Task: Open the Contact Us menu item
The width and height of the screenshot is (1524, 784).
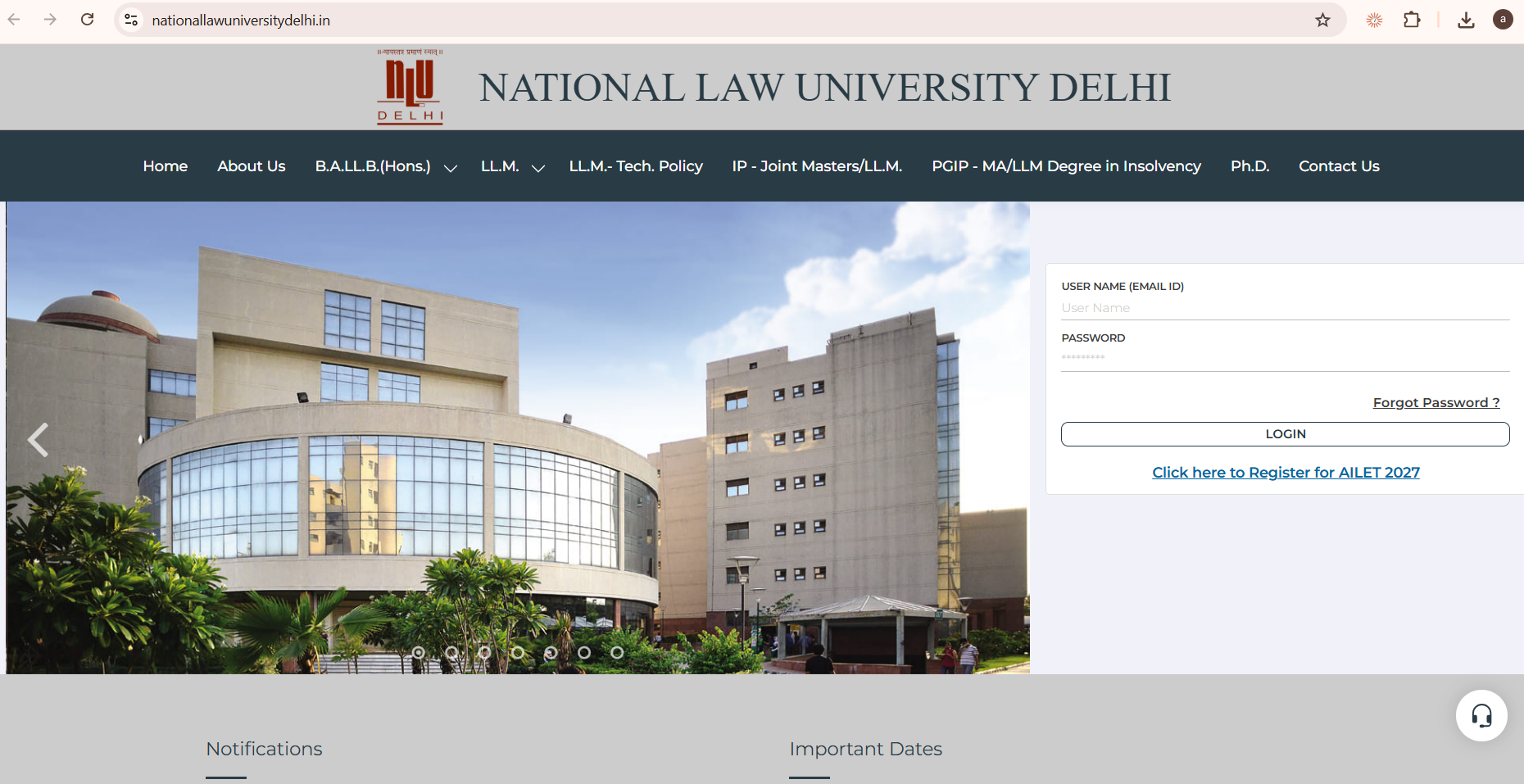Action: coord(1339,166)
